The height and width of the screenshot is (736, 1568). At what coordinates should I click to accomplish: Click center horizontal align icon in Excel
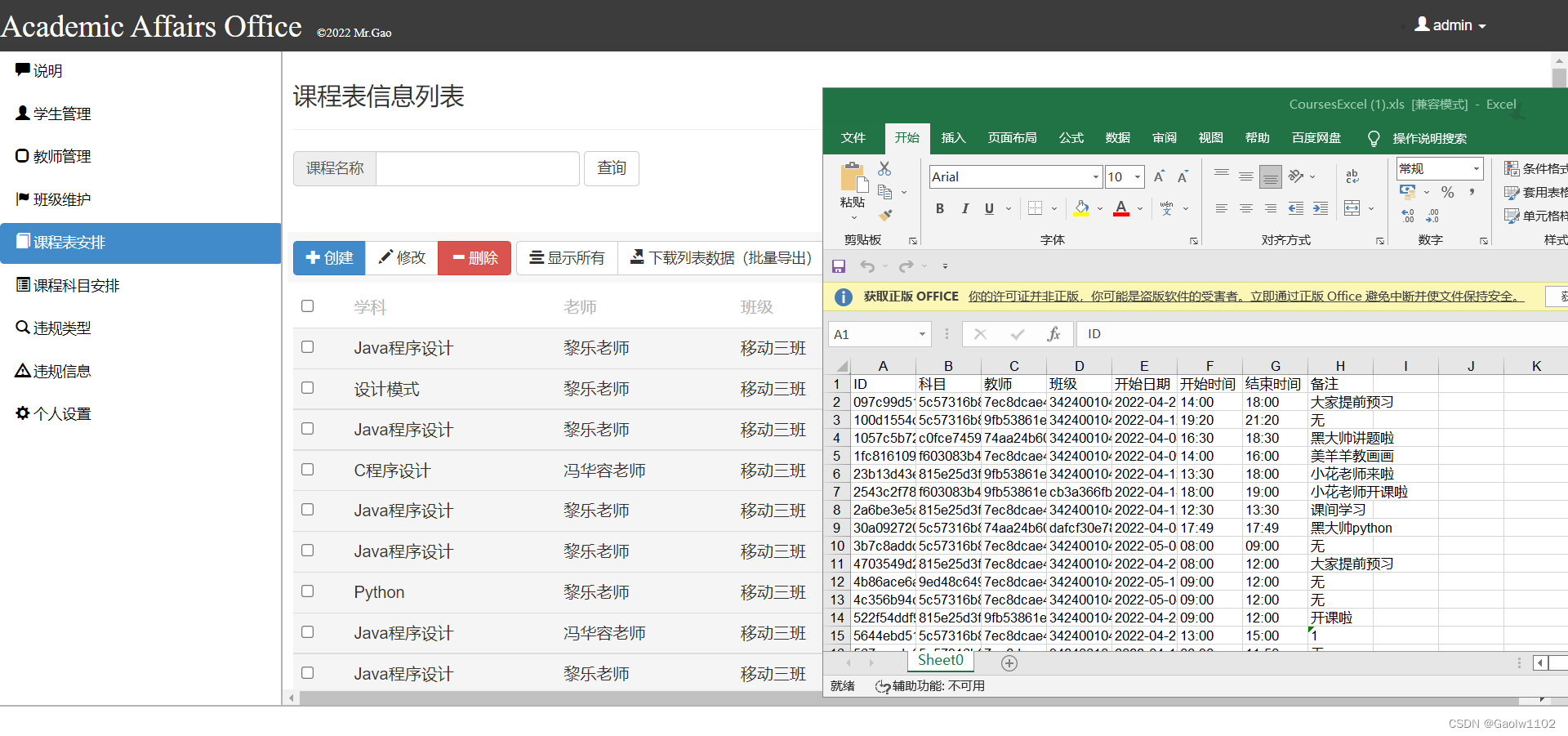coord(1245,209)
